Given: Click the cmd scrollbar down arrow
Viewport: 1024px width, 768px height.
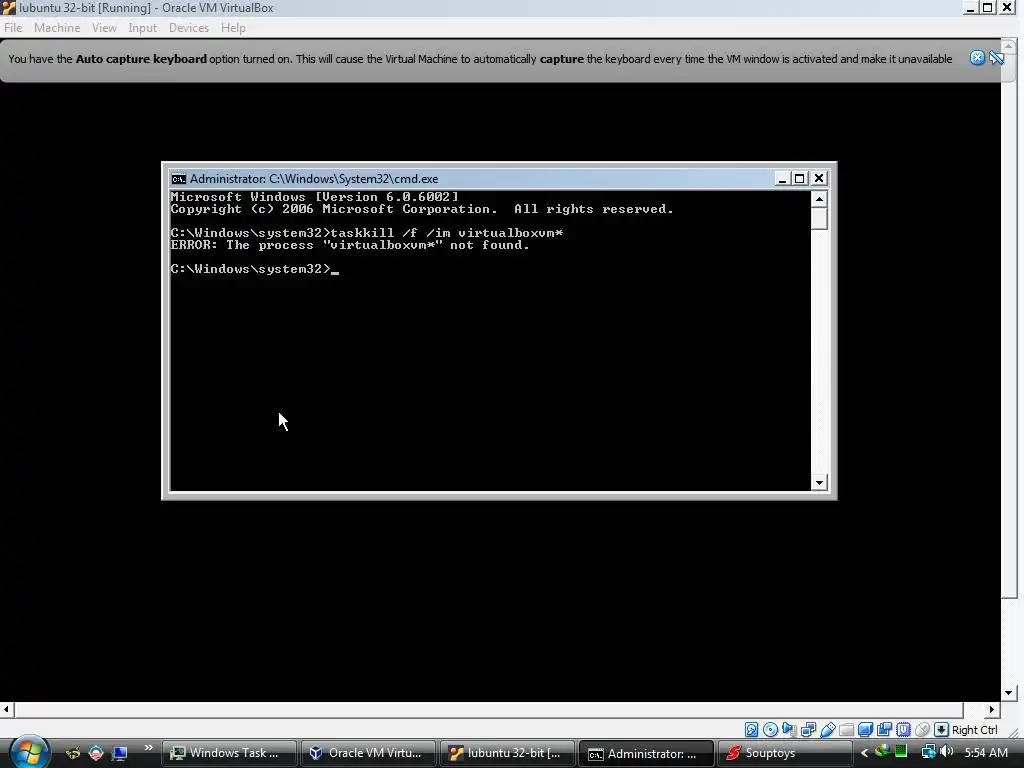Looking at the screenshot, I should coord(819,483).
